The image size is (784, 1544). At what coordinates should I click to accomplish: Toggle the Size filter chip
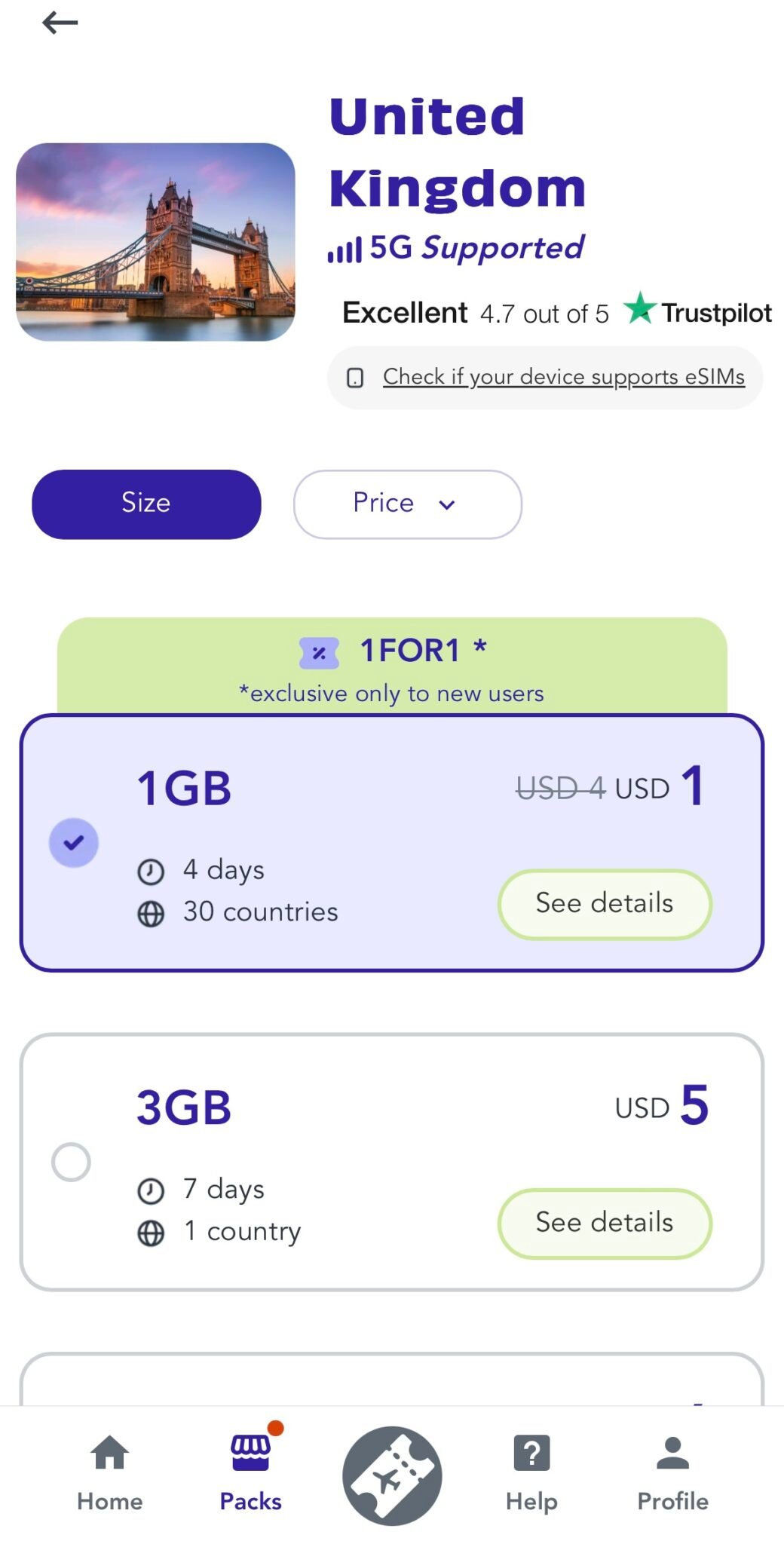tap(145, 503)
